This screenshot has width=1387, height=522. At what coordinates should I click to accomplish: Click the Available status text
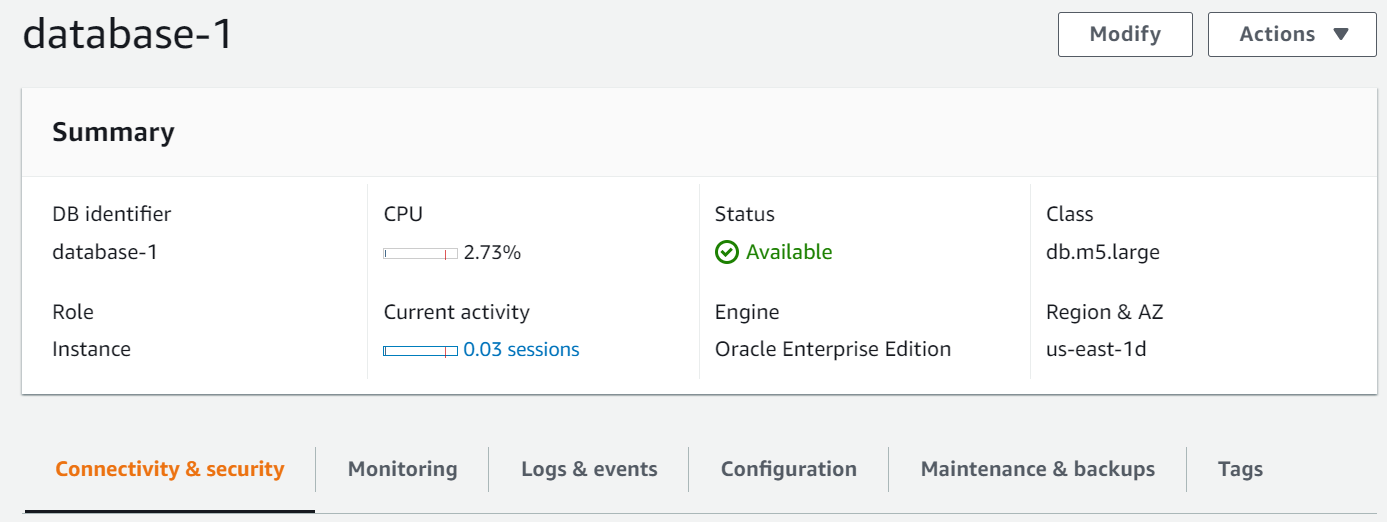(x=789, y=253)
